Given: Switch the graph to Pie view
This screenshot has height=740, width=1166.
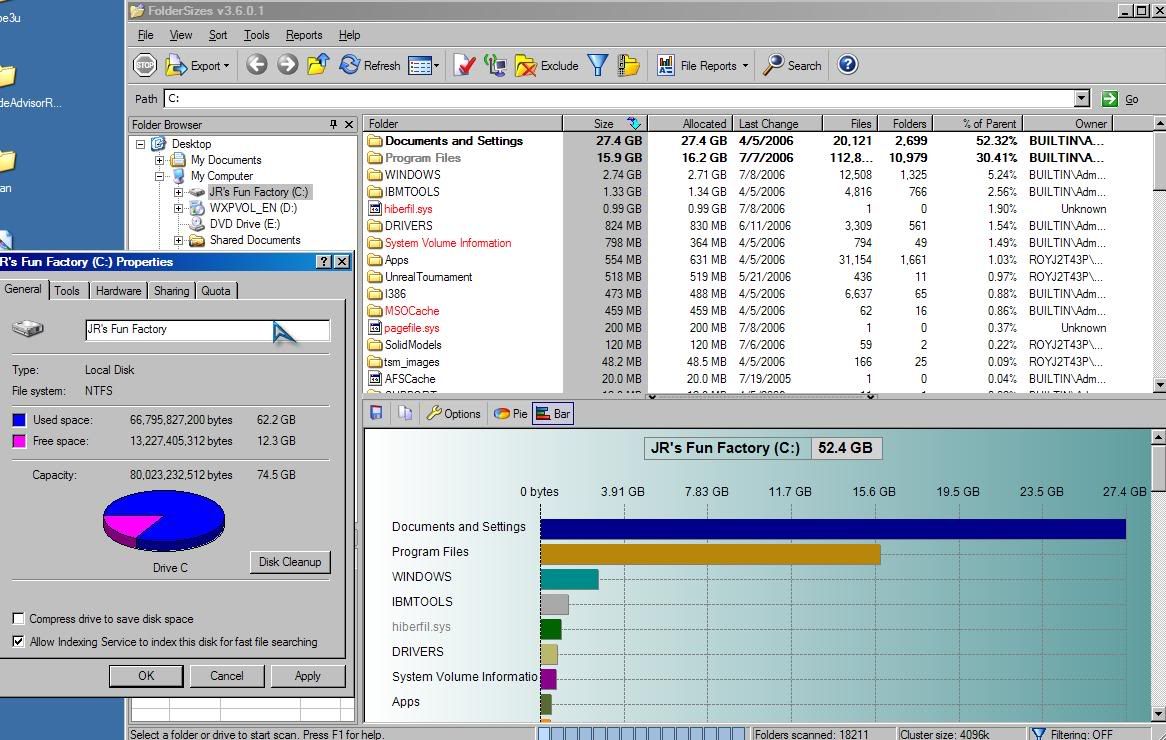Looking at the screenshot, I should coord(511,413).
